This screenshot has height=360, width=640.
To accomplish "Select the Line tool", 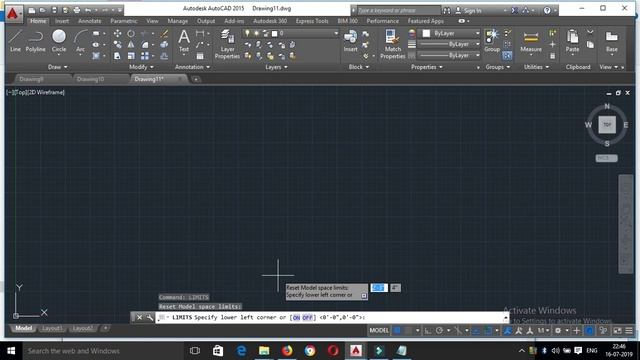I will pyautogui.click(x=15, y=41).
